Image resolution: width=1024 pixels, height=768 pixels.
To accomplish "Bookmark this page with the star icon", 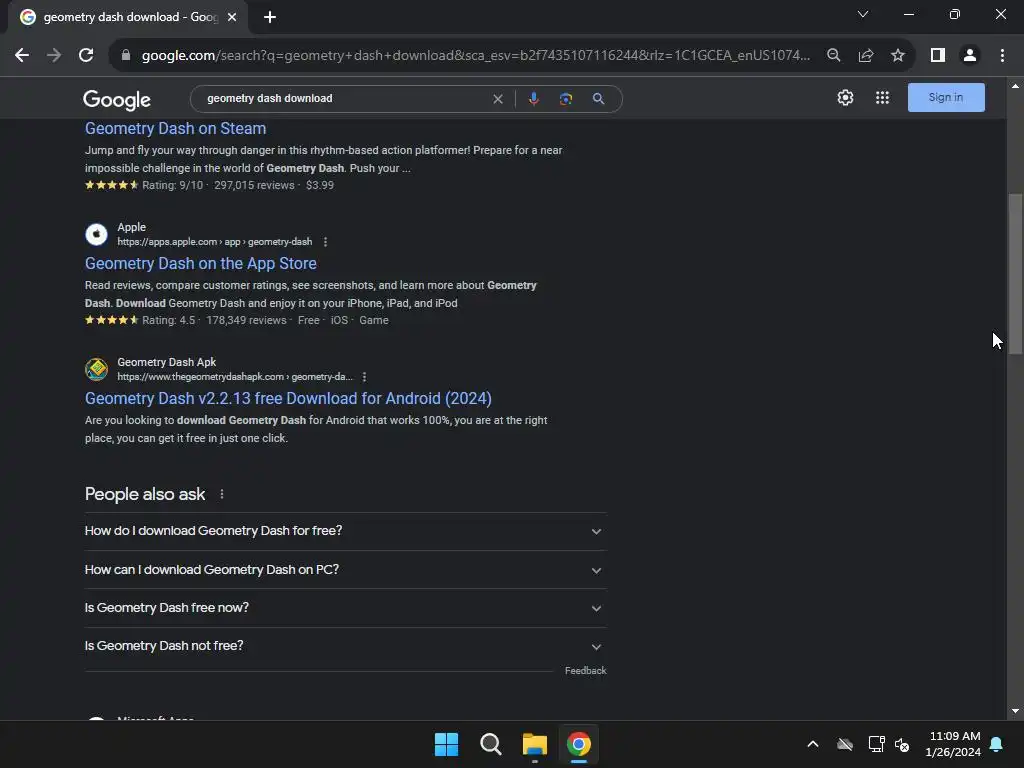I will (898, 56).
